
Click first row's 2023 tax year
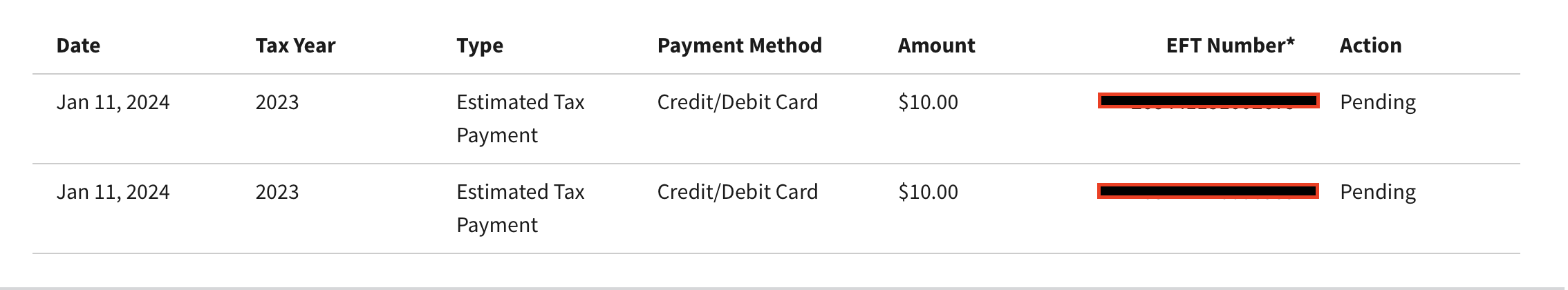point(277,102)
